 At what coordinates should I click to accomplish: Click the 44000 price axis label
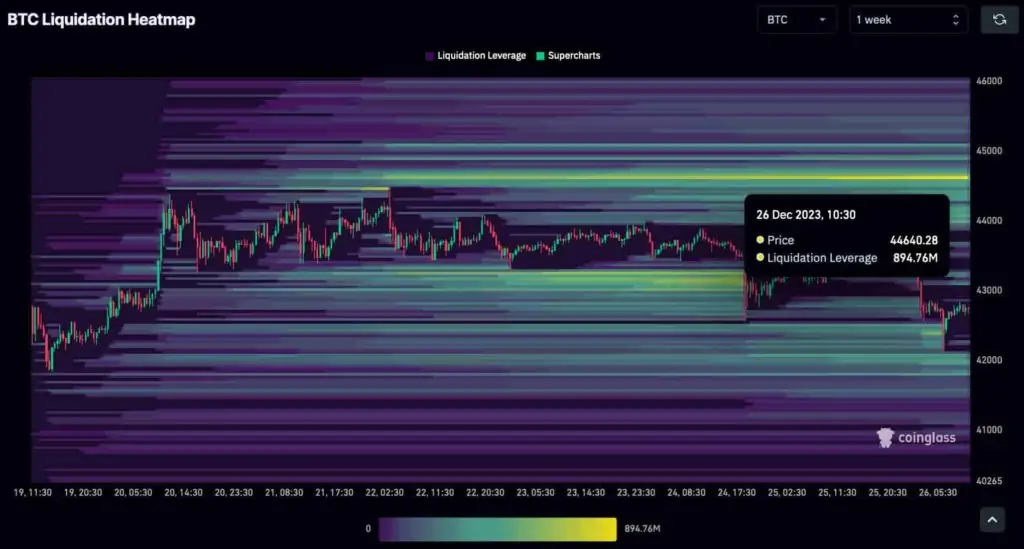coord(989,221)
